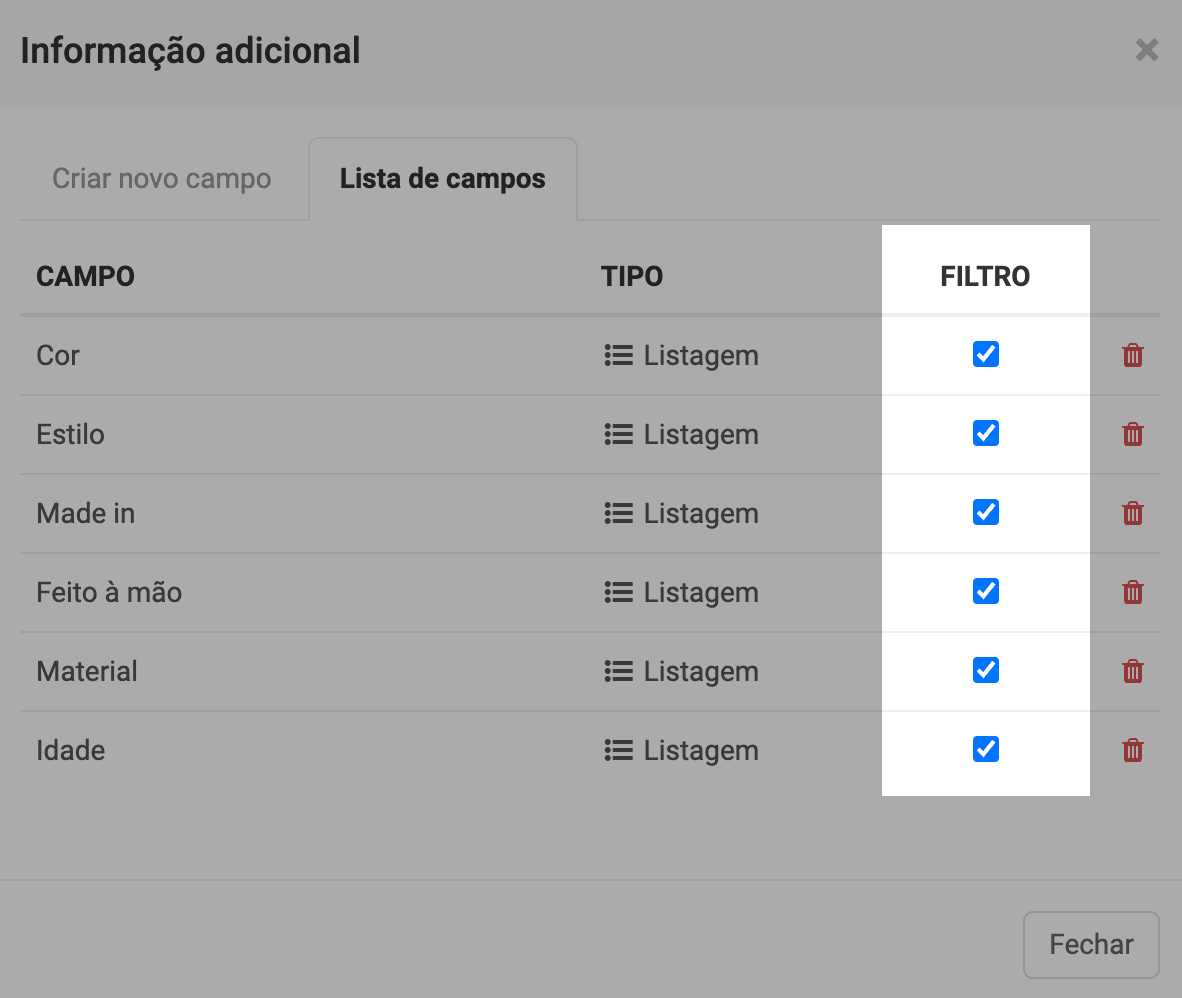Screen dimensions: 1182x998
Task: Toggle the Material filter checkbox
Action: (985, 670)
